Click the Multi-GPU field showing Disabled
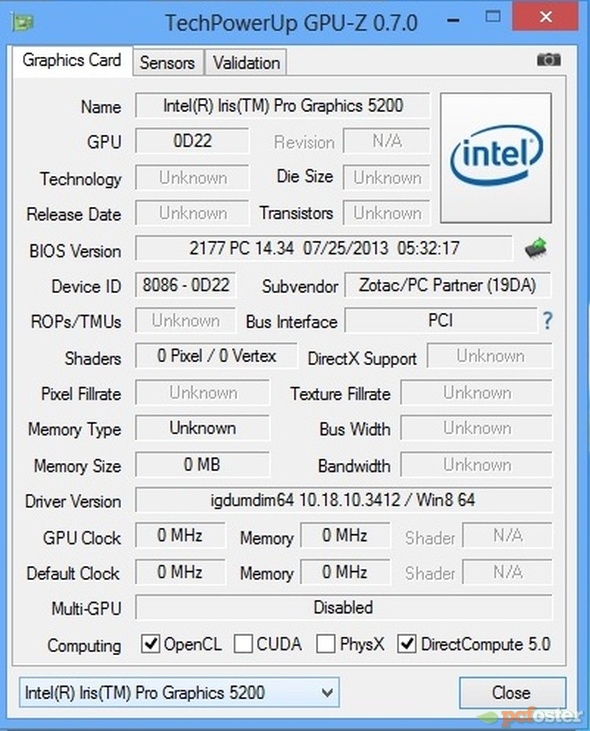 coord(343,607)
